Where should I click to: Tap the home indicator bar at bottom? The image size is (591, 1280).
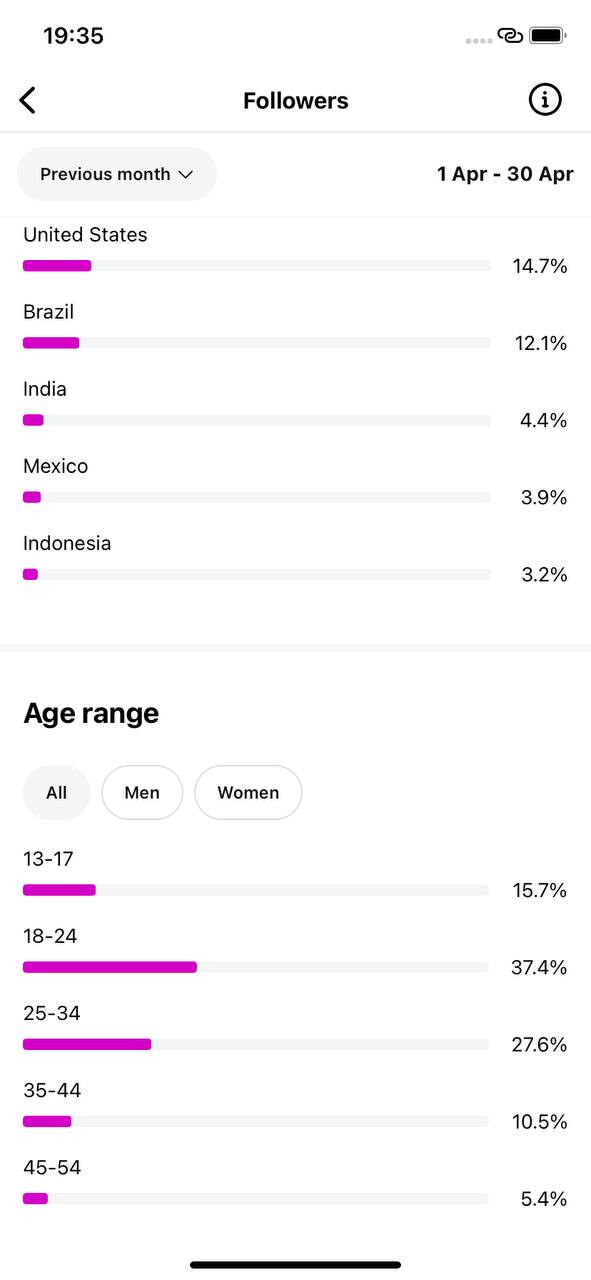pyautogui.click(x=296, y=1265)
